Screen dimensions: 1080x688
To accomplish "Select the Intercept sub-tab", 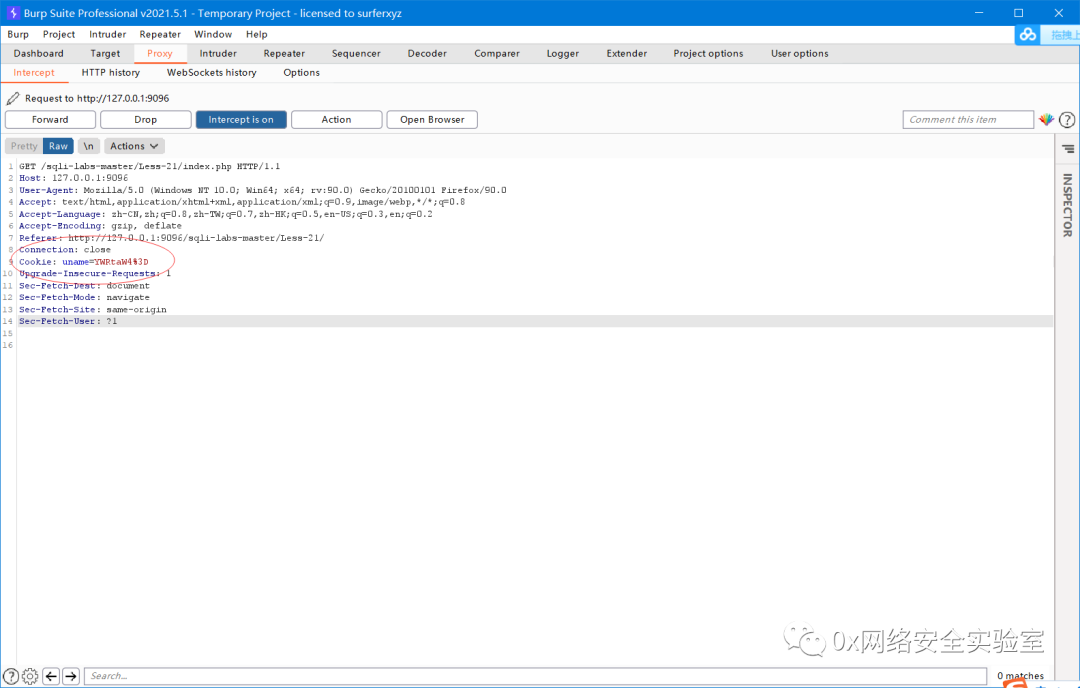I will click(x=34, y=73).
